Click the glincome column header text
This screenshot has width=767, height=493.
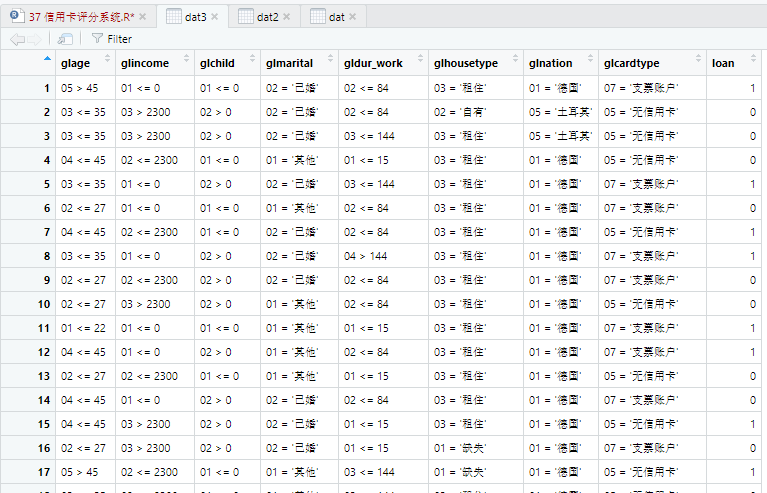pyautogui.click(x=145, y=64)
